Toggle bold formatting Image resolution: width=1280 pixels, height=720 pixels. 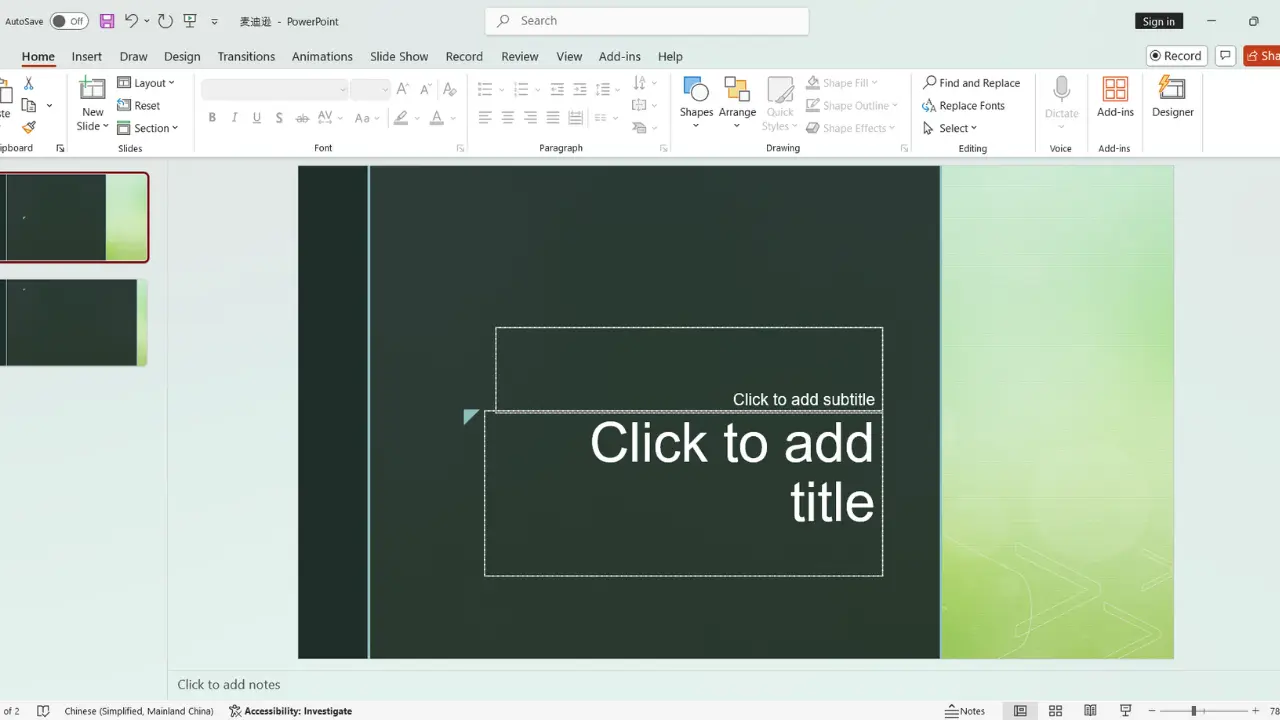212,117
